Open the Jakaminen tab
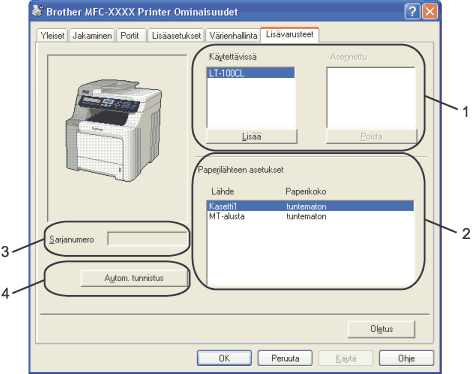The image size is (472, 374). [92, 35]
